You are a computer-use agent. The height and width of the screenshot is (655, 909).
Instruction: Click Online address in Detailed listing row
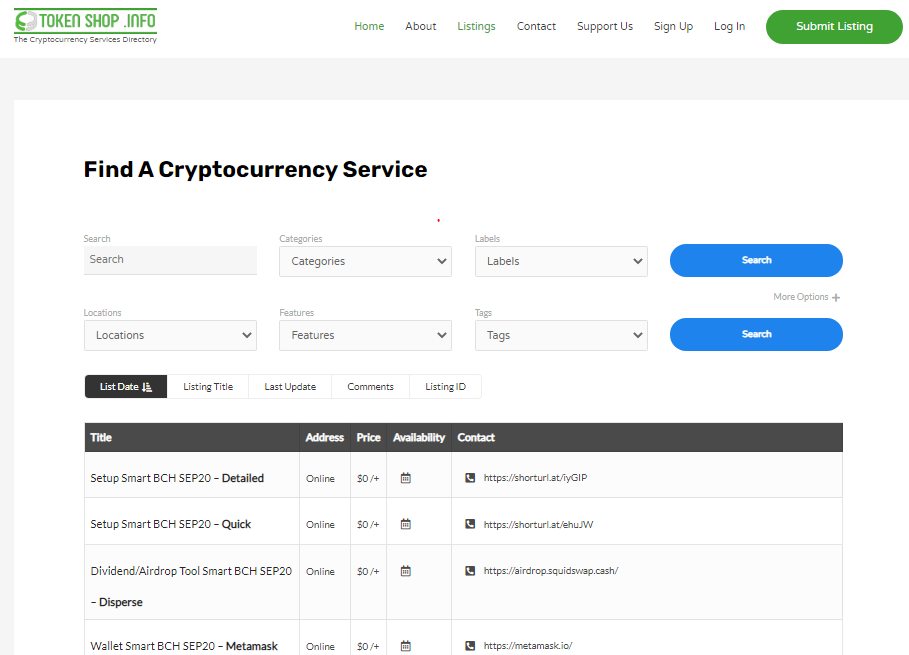[x=321, y=479]
